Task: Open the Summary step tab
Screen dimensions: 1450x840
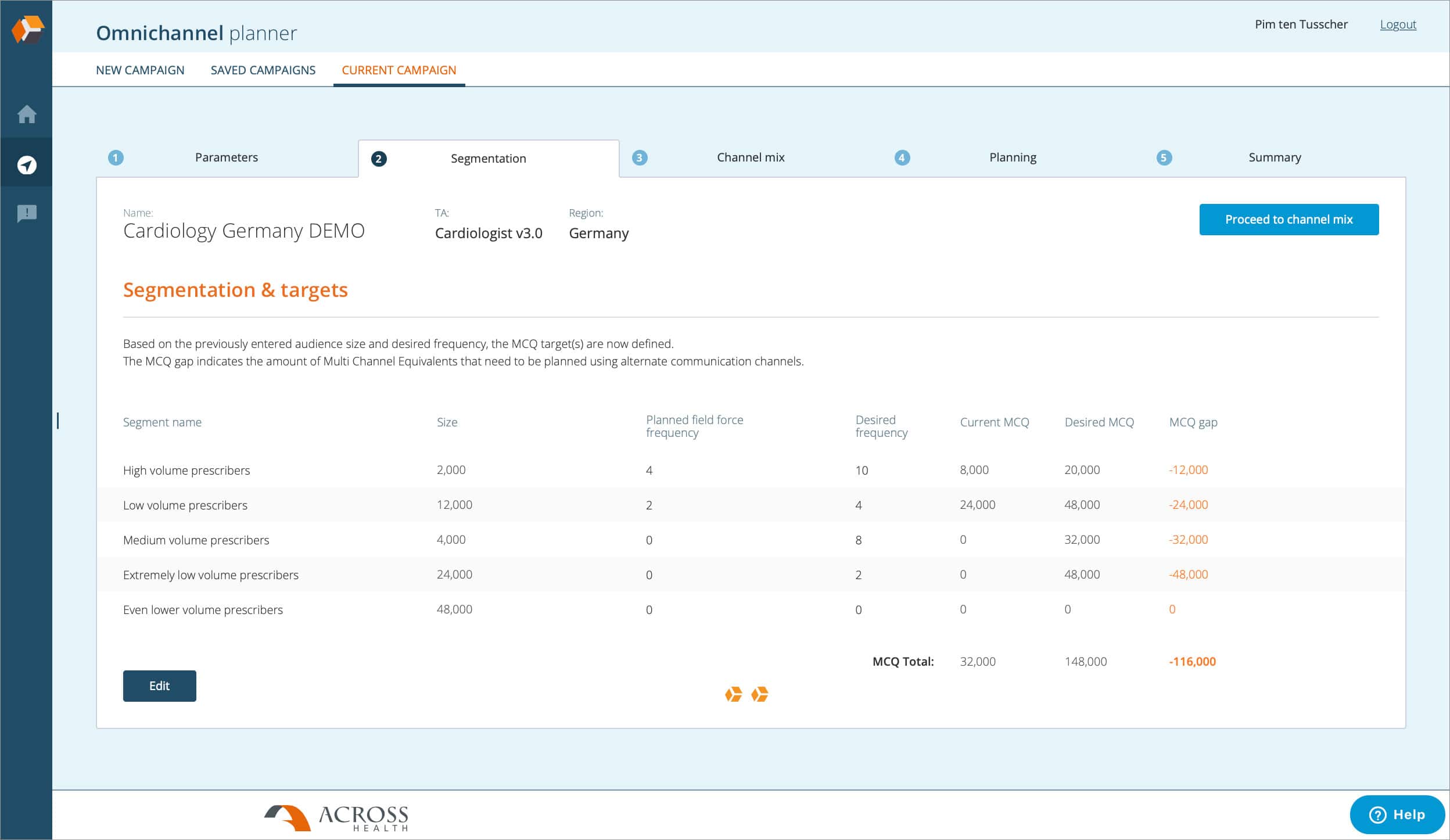Action: click(x=1275, y=157)
